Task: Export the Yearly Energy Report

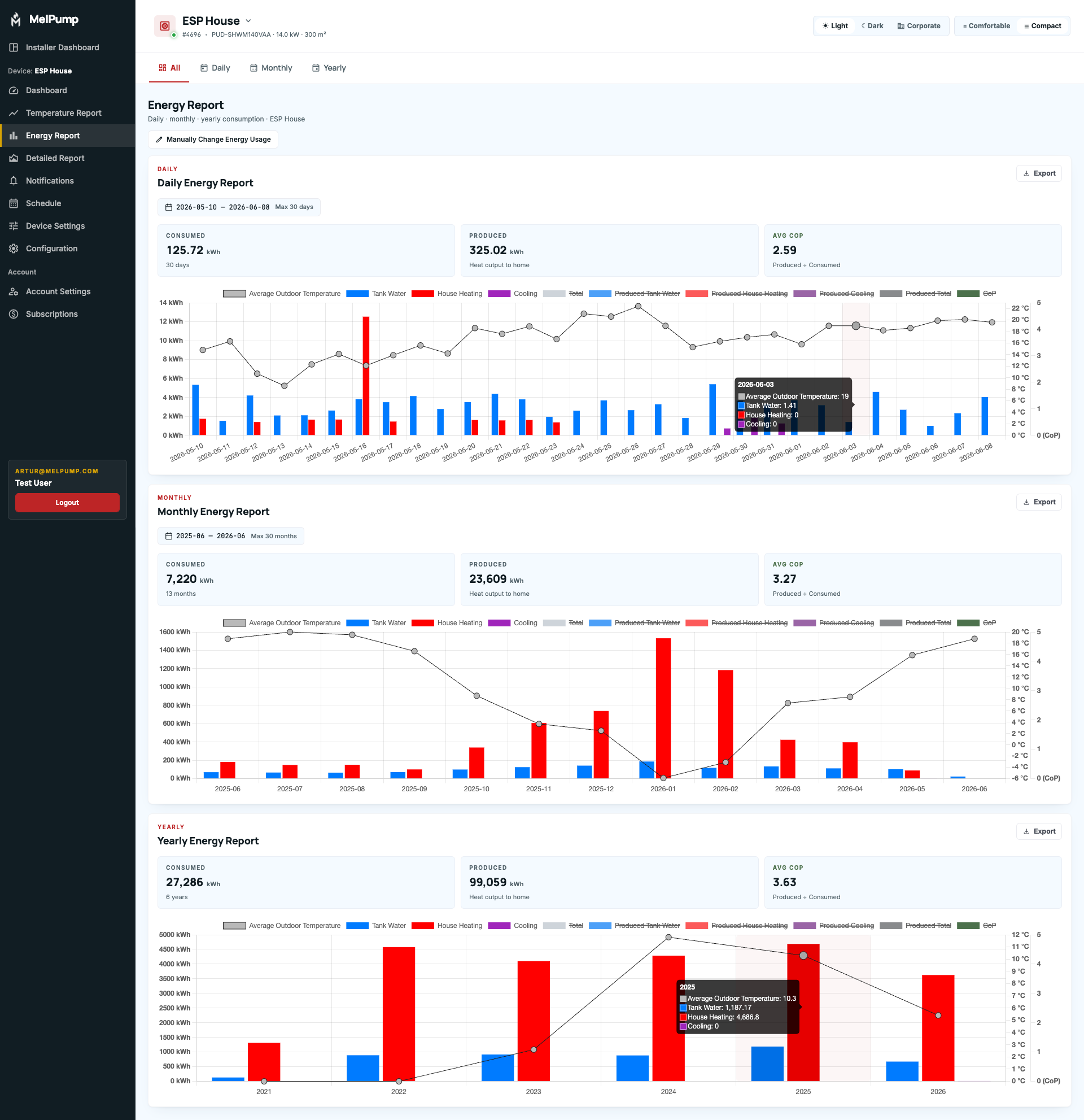Action: [x=1039, y=831]
